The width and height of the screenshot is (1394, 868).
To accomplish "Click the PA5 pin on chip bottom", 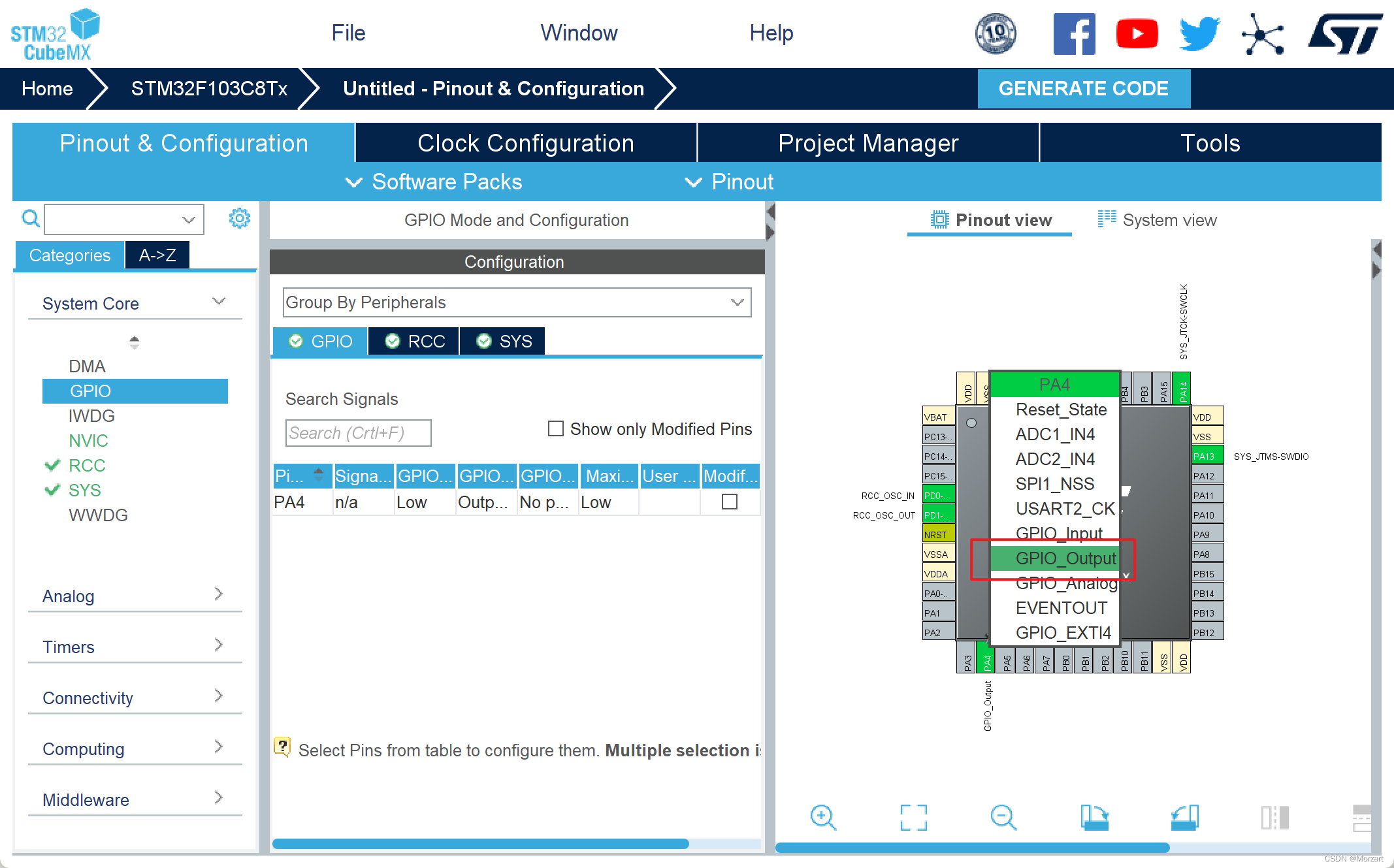I will click(x=1006, y=658).
